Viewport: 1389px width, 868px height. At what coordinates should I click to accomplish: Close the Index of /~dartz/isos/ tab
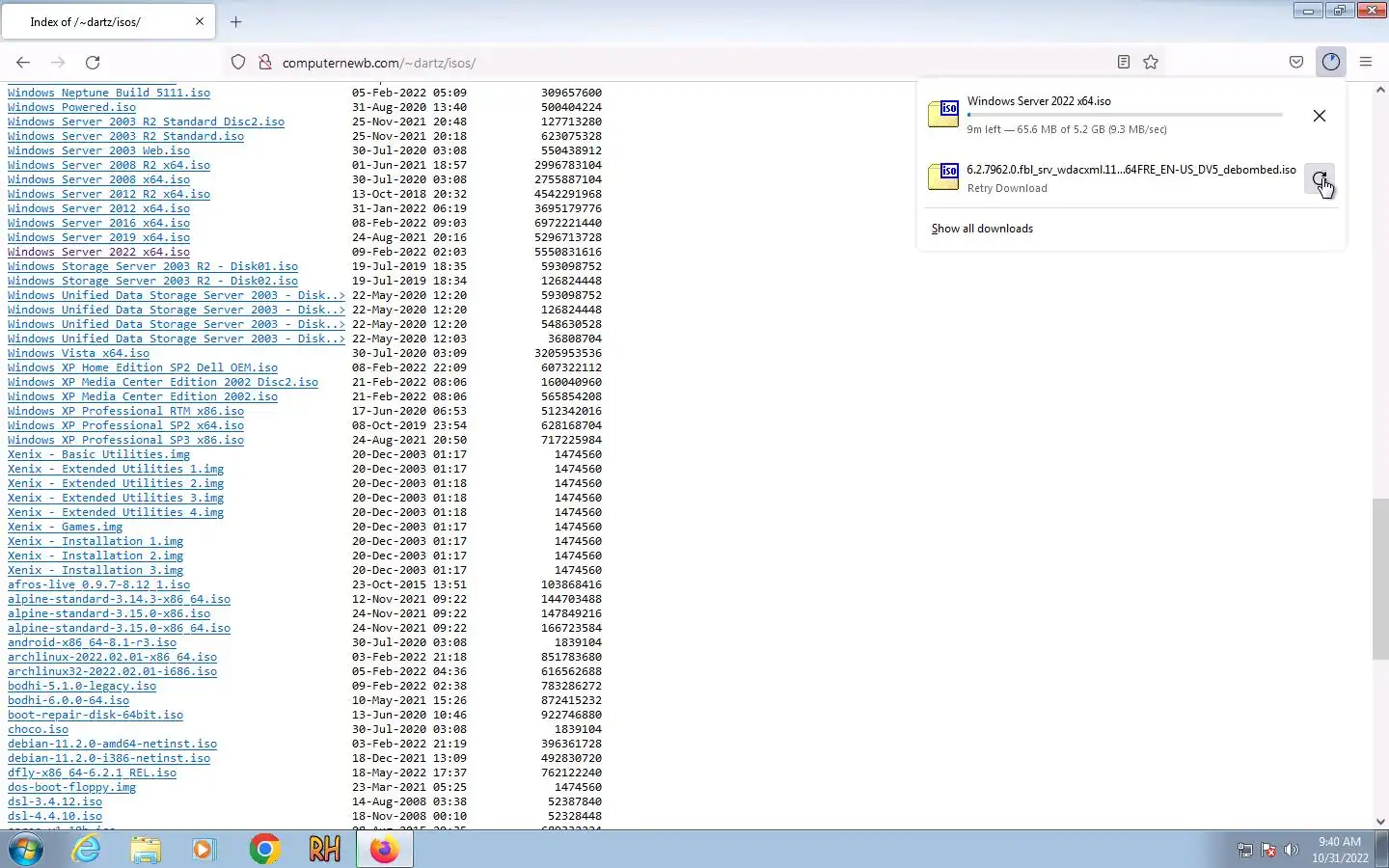click(x=200, y=21)
